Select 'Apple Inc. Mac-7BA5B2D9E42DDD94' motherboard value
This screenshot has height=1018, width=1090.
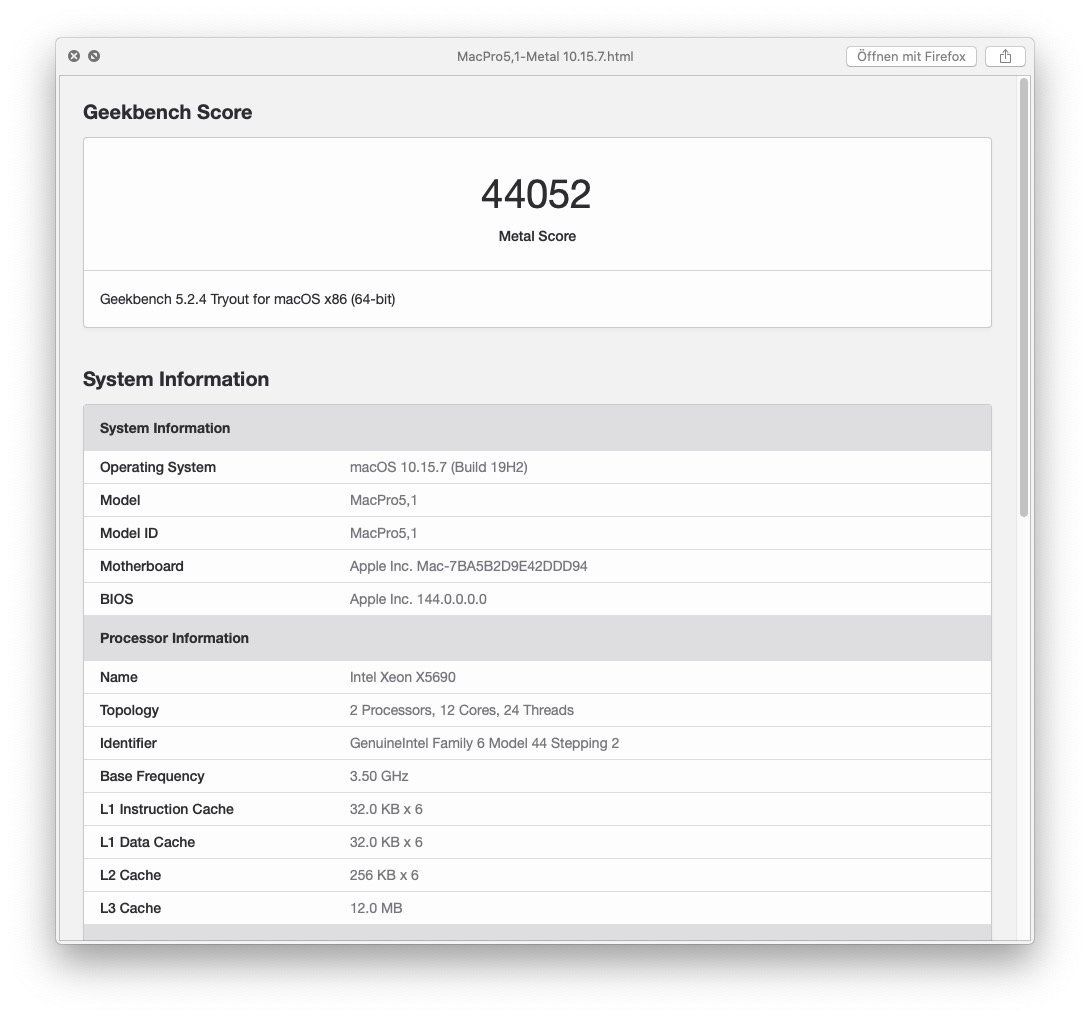coord(469,566)
